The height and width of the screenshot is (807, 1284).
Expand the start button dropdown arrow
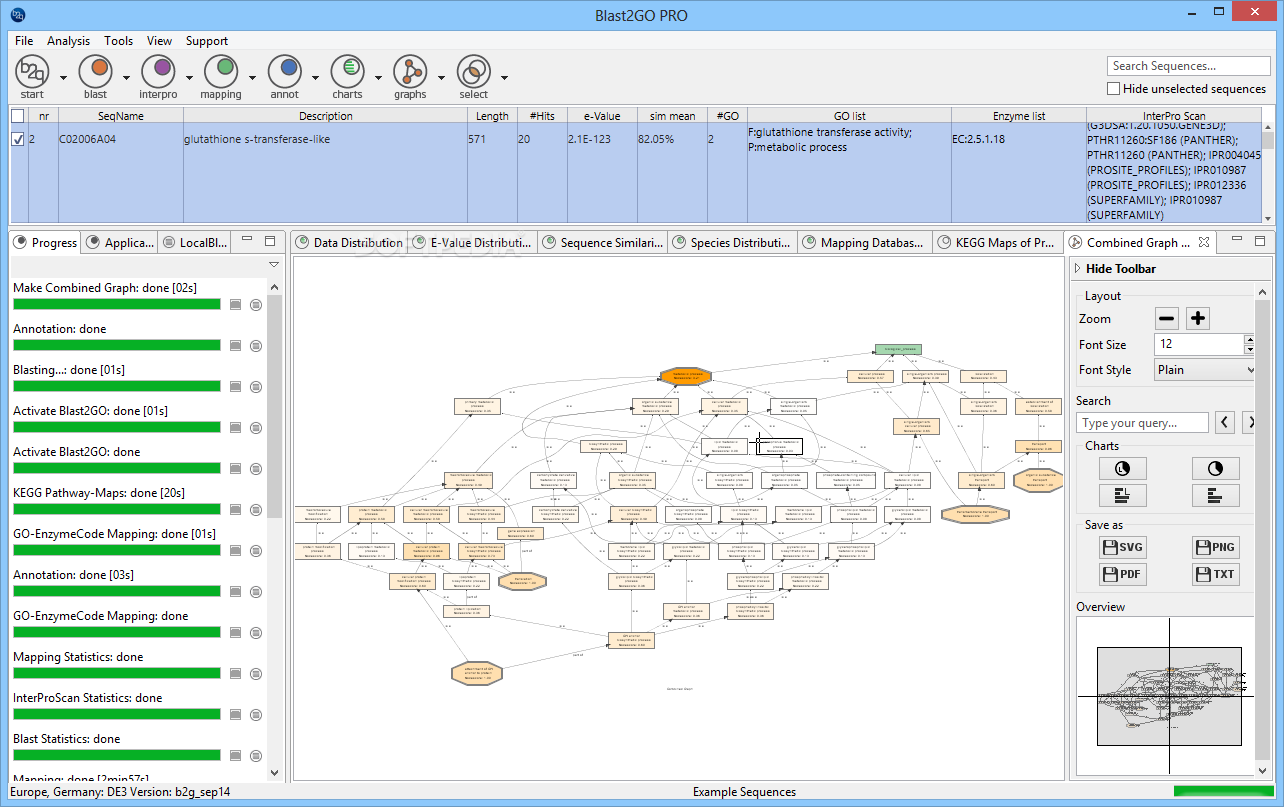63,77
